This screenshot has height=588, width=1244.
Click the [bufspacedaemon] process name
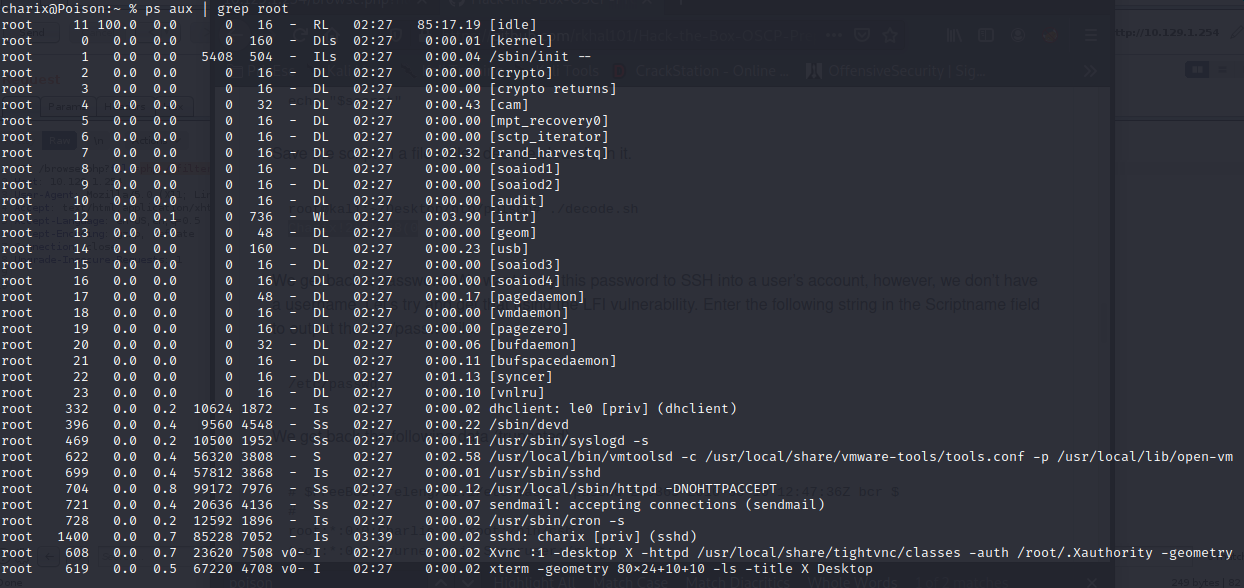[553, 361]
